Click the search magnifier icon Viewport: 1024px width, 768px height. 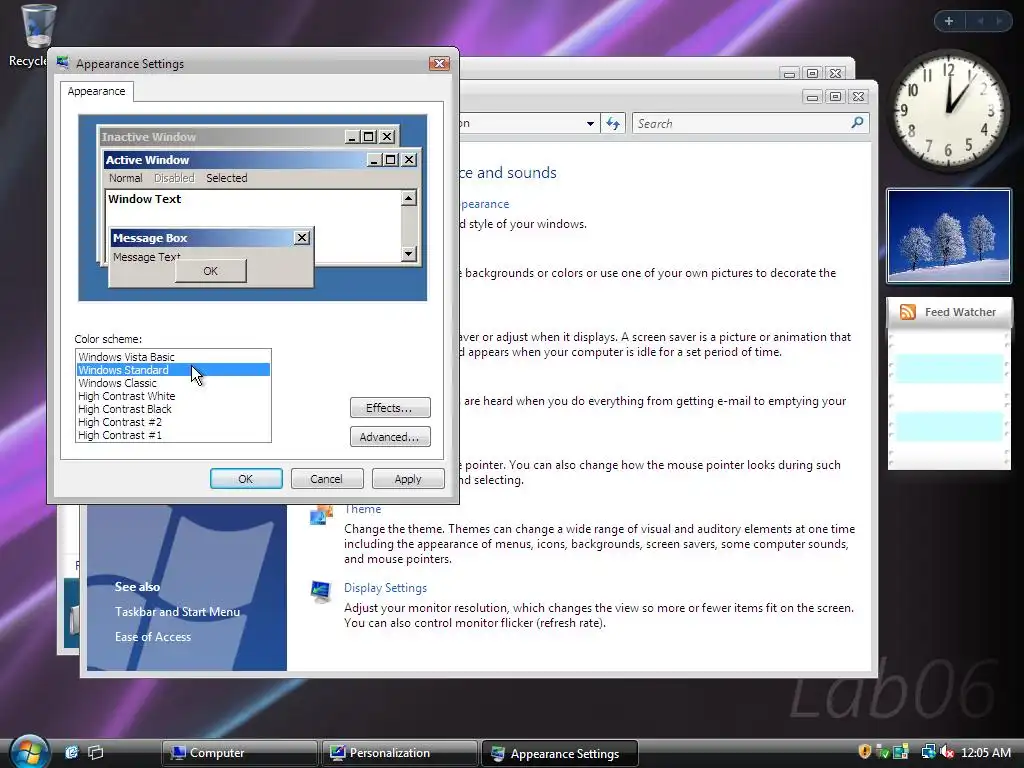point(857,123)
